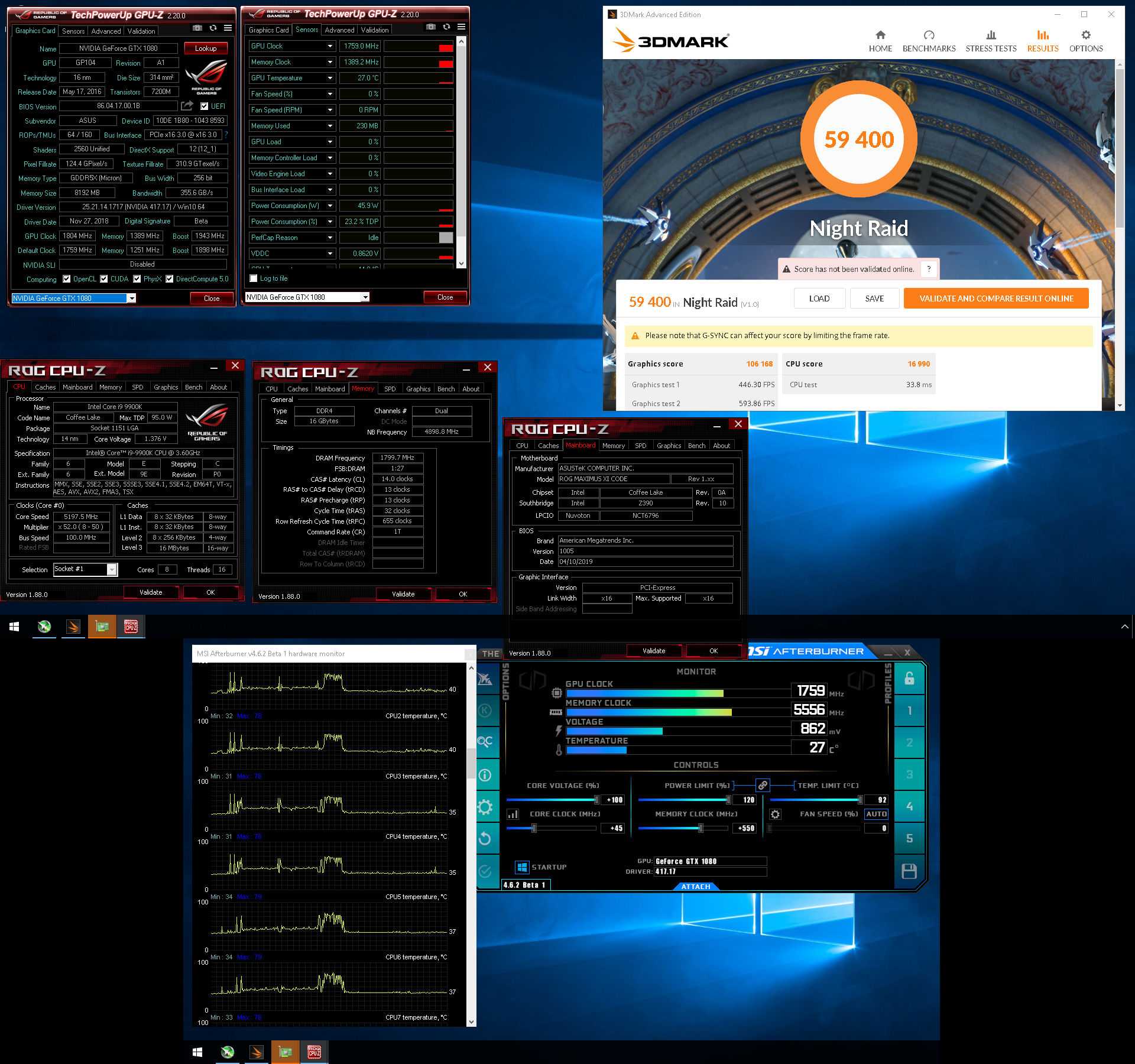Click Afterburner reset arrow icon
The width and height of the screenshot is (1135, 1064).
[485, 839]
